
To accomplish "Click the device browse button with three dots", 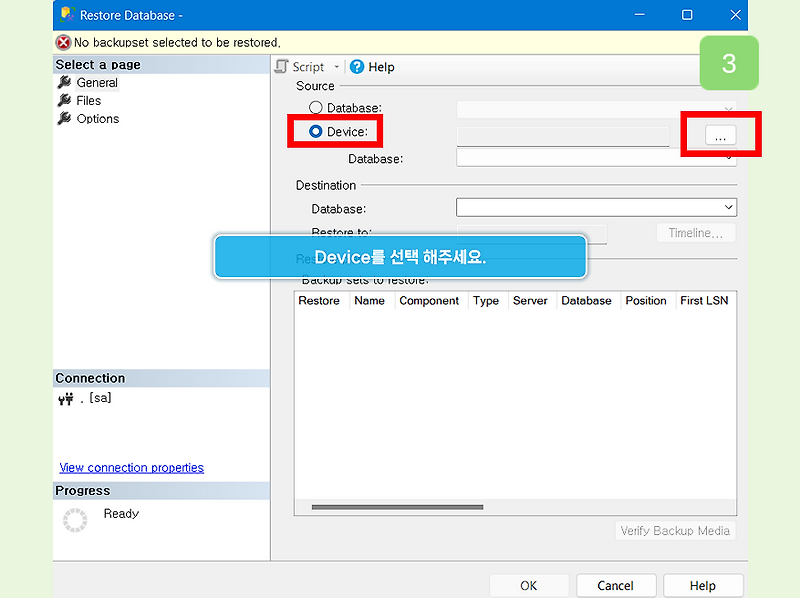I will pyautogui.click(x=721, y=134).
